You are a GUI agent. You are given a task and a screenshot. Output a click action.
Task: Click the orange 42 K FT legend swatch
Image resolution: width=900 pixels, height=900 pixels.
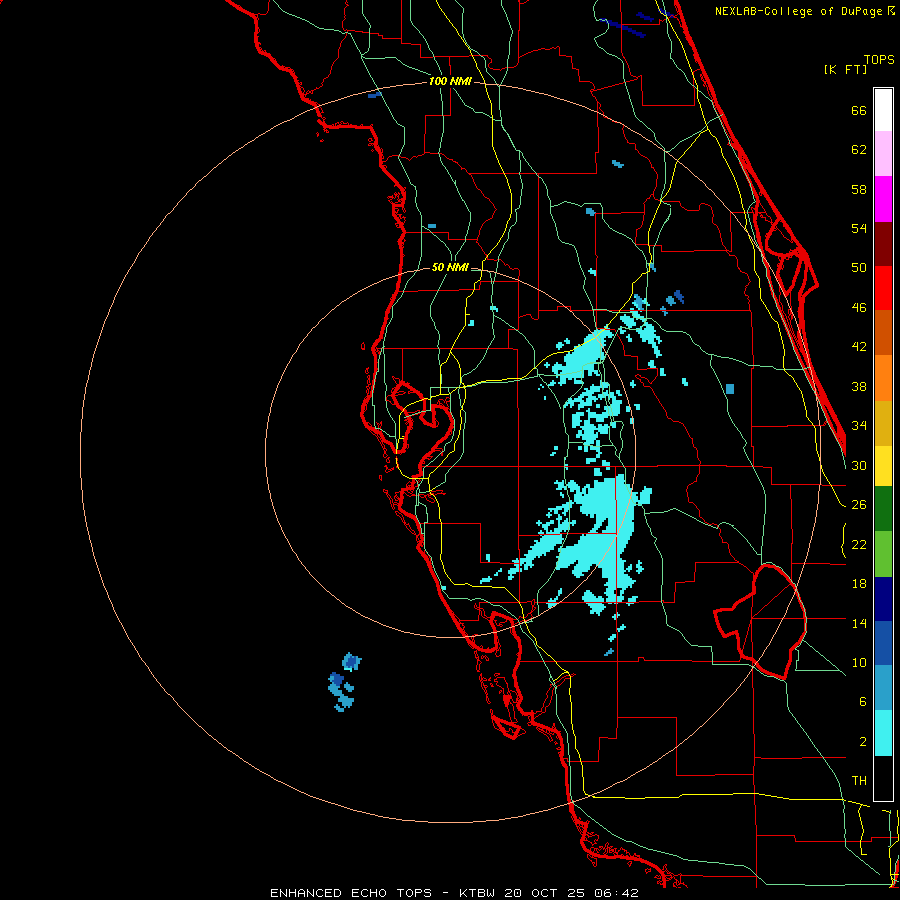pos(883,378)
